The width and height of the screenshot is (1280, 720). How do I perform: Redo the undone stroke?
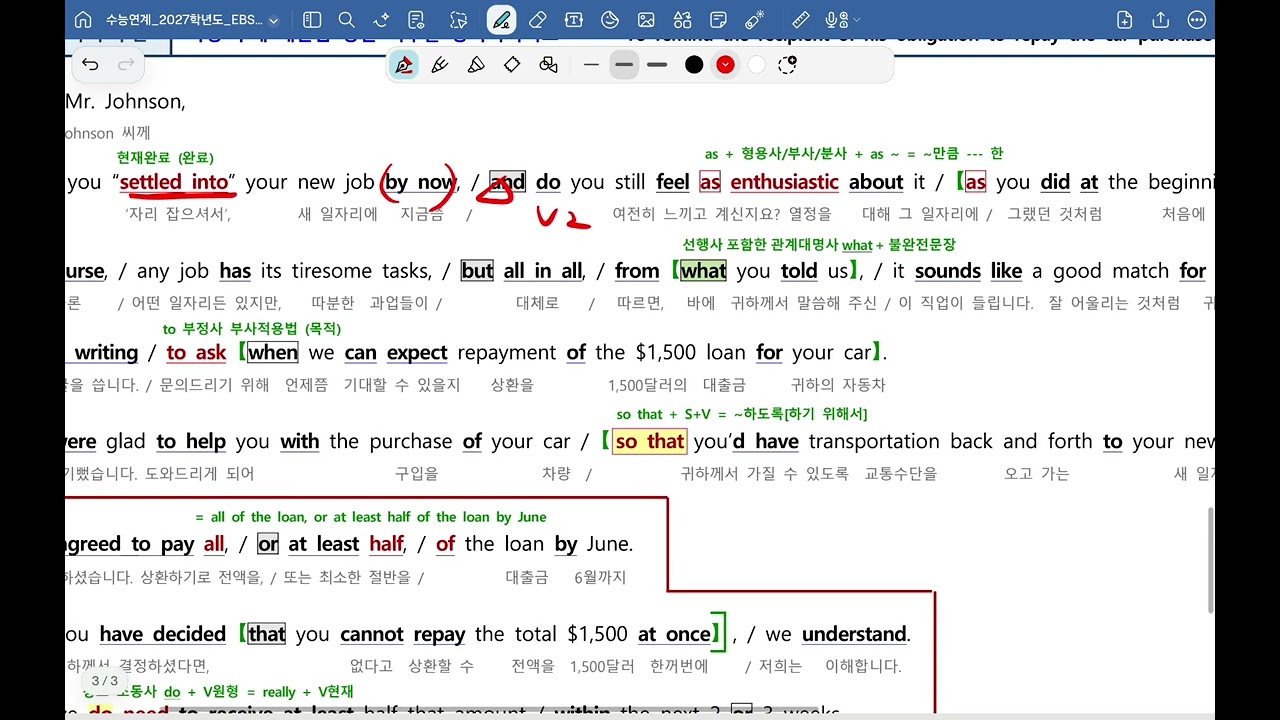click(126, 65)
